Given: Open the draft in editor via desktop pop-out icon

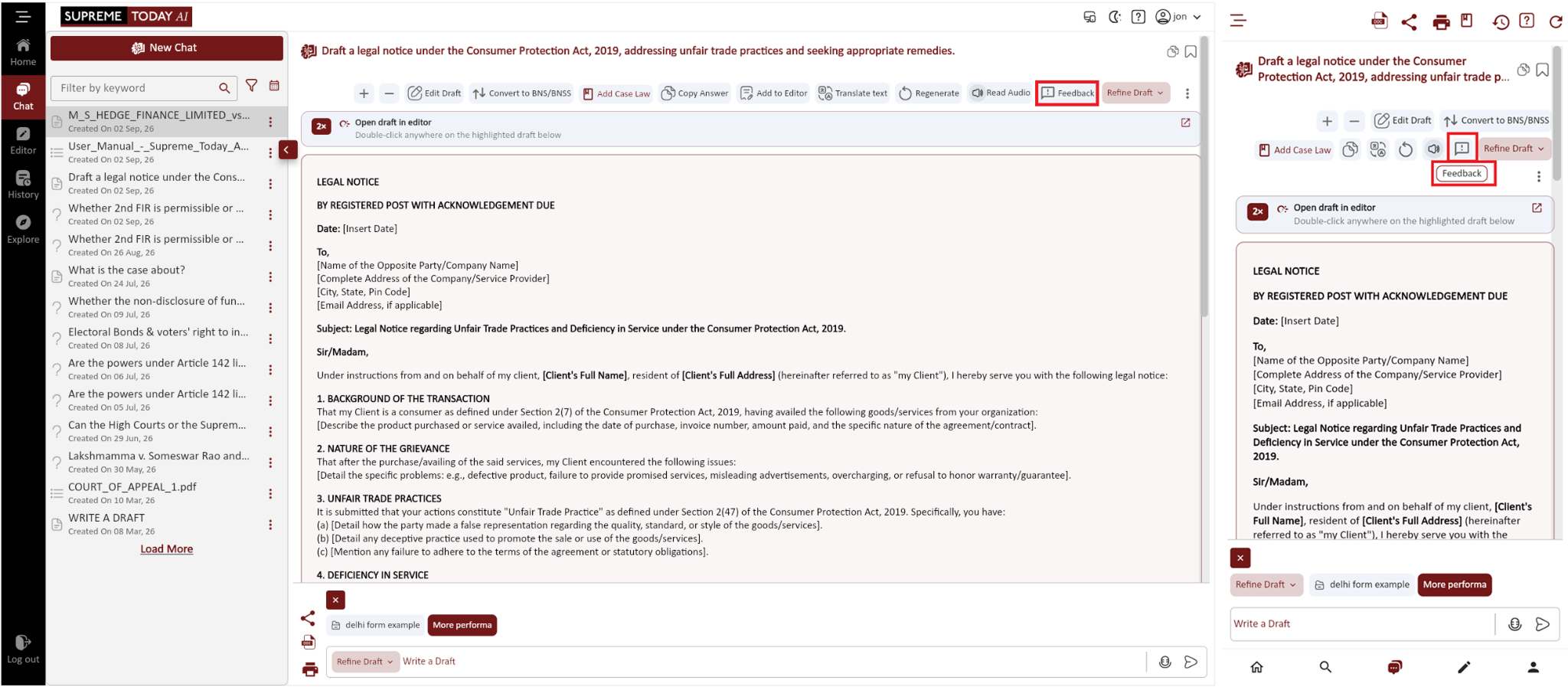Looking at the screenshot, I should tap(1185, 123).
